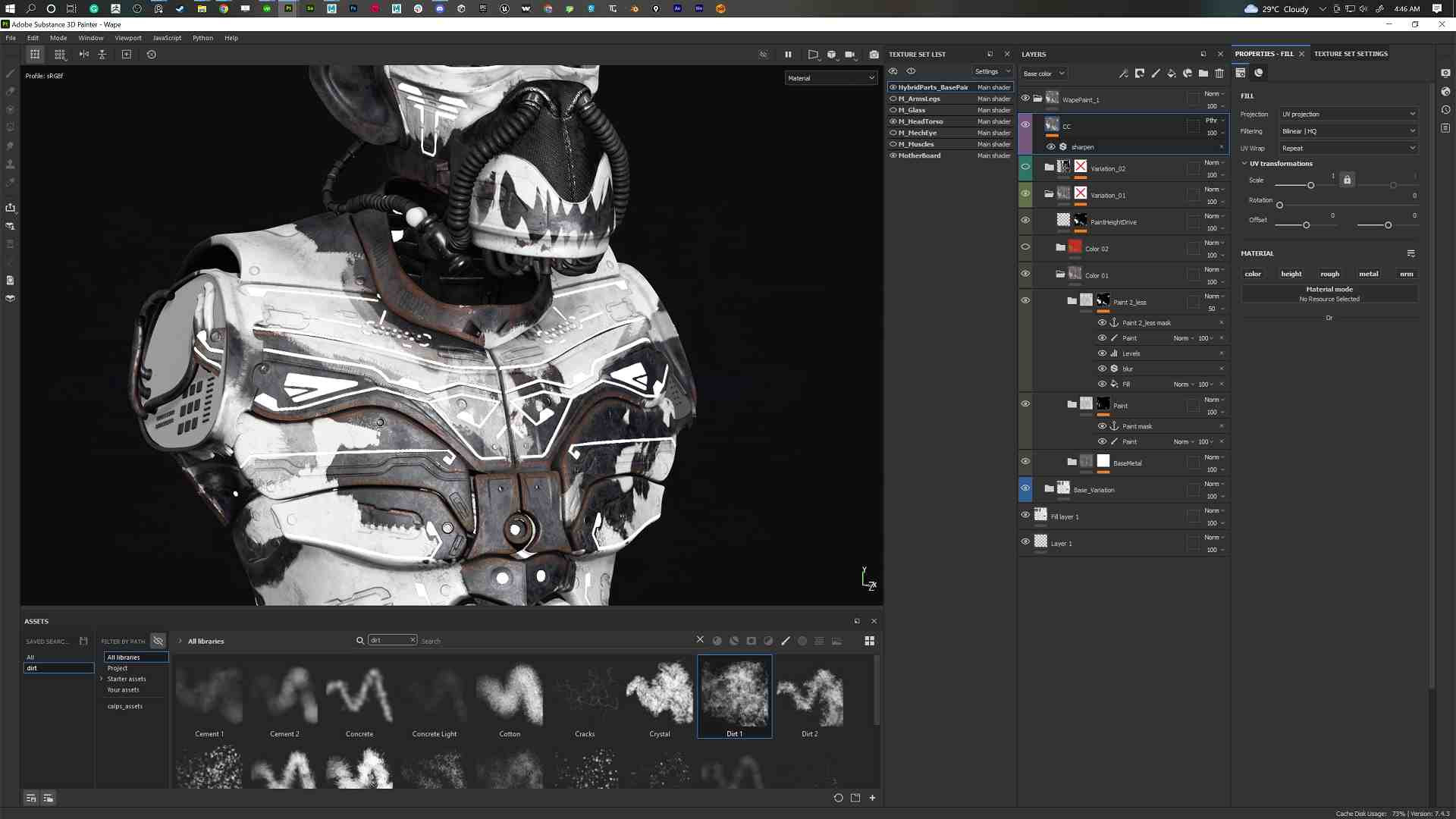1456x819 pixels.
Task: Switch to the Texture Set Settings tab
Action: [x=1351, y=54]
